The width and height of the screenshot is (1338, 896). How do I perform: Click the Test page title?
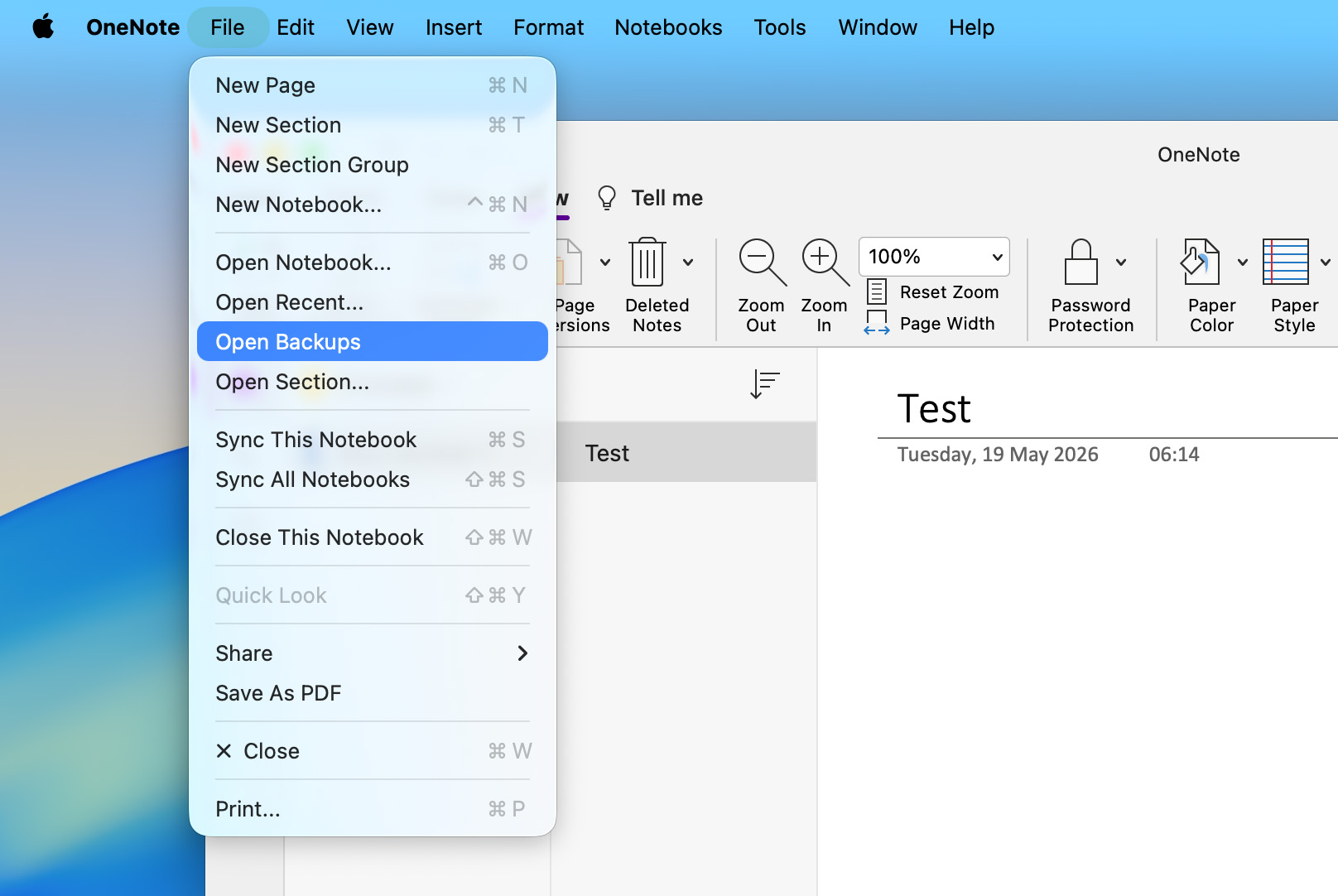(x=934, y=409)
